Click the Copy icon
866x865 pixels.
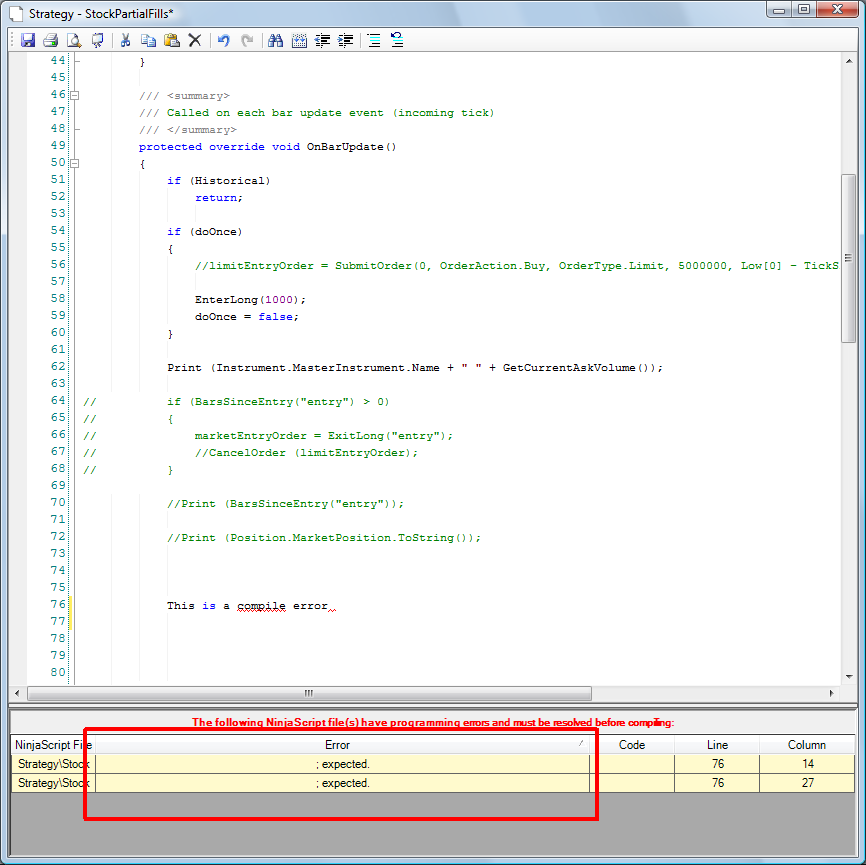(x=148, y=40)
